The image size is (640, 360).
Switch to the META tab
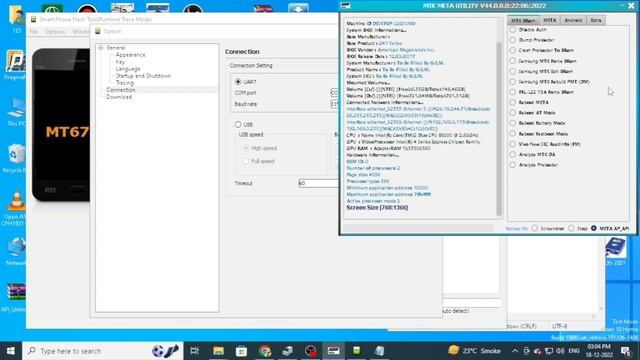click(549, 20)
